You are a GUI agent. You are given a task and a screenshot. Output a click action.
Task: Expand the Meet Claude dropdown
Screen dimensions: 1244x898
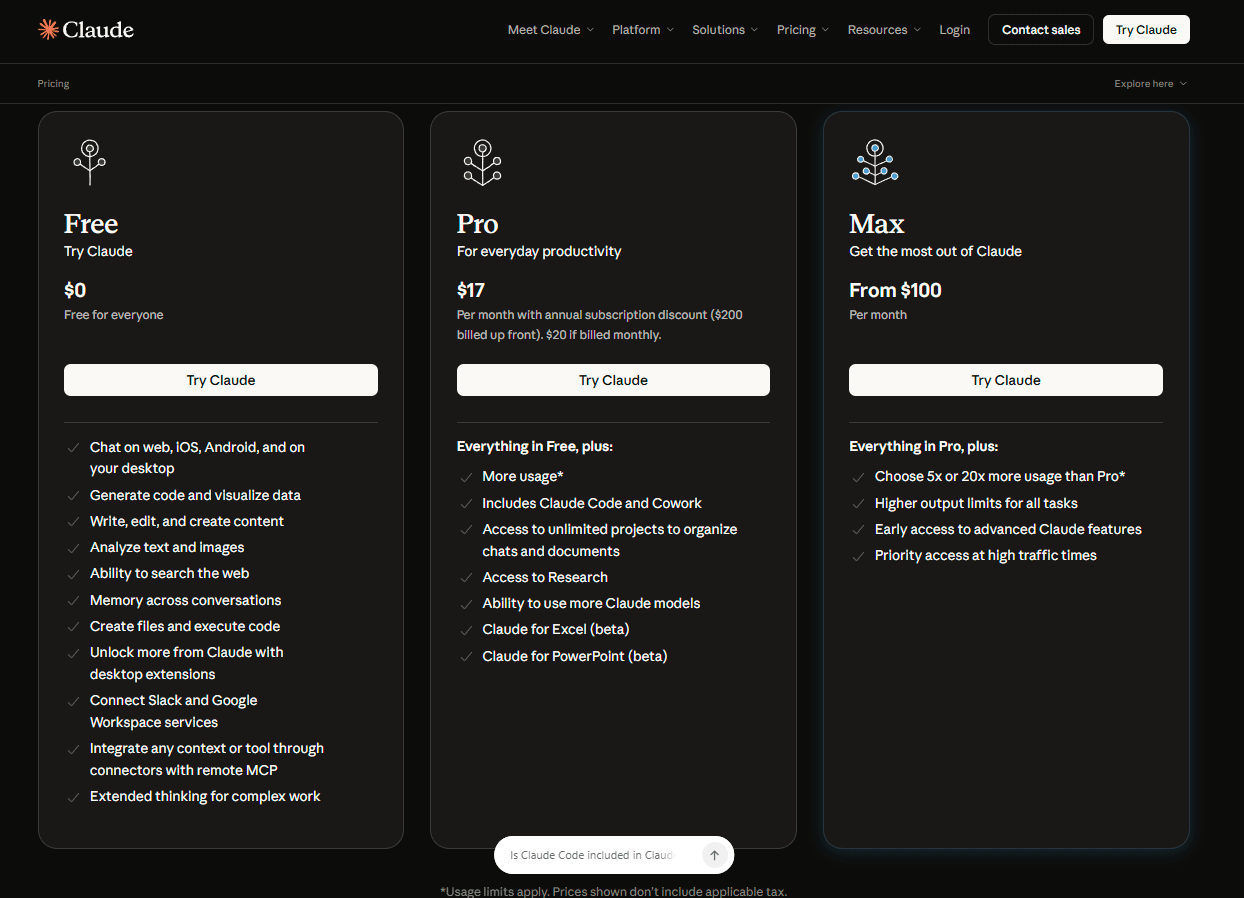[x=550, y=29]
